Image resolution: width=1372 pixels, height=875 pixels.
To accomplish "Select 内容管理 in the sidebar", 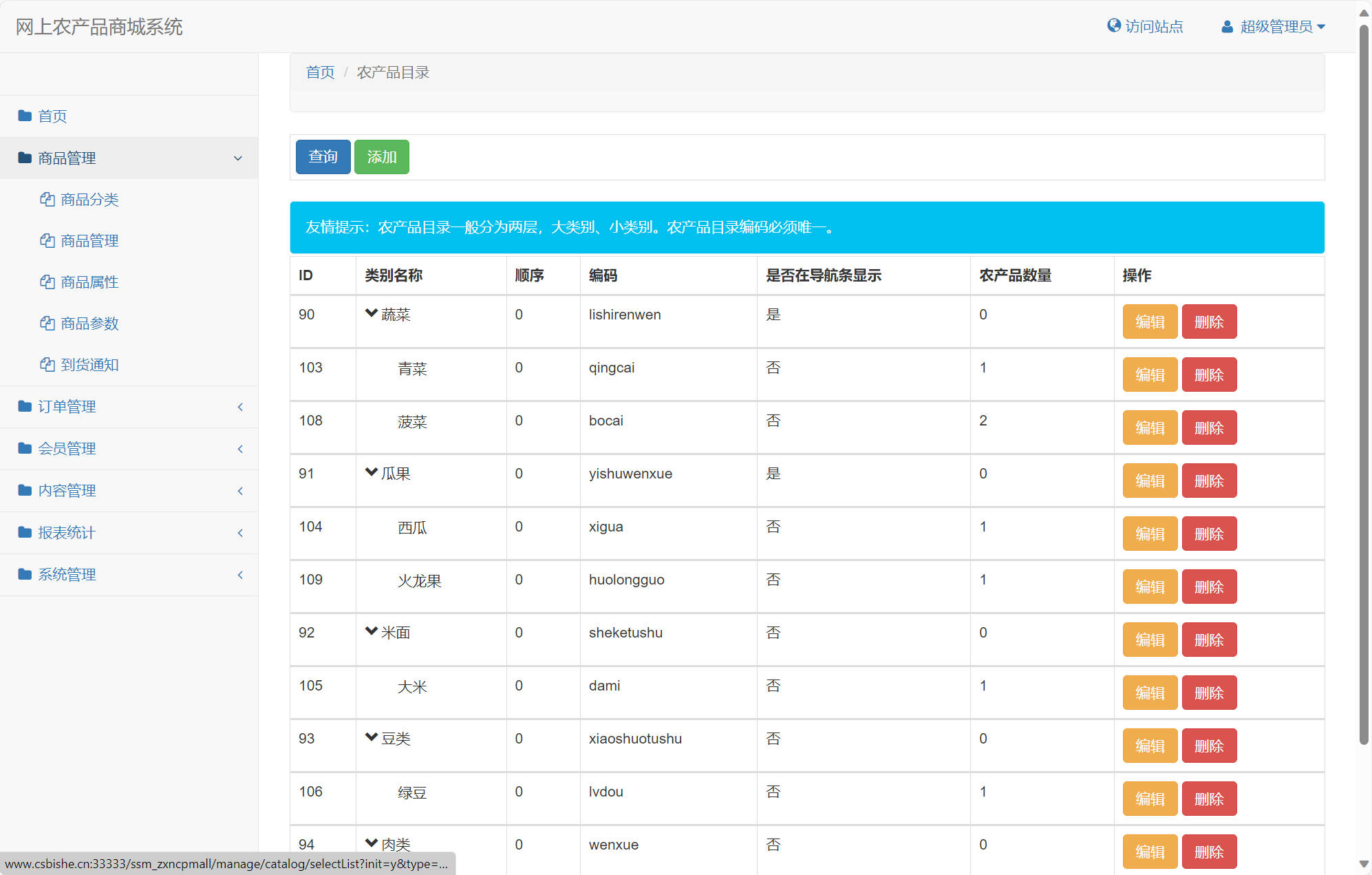I will click(x=67, y=490).
